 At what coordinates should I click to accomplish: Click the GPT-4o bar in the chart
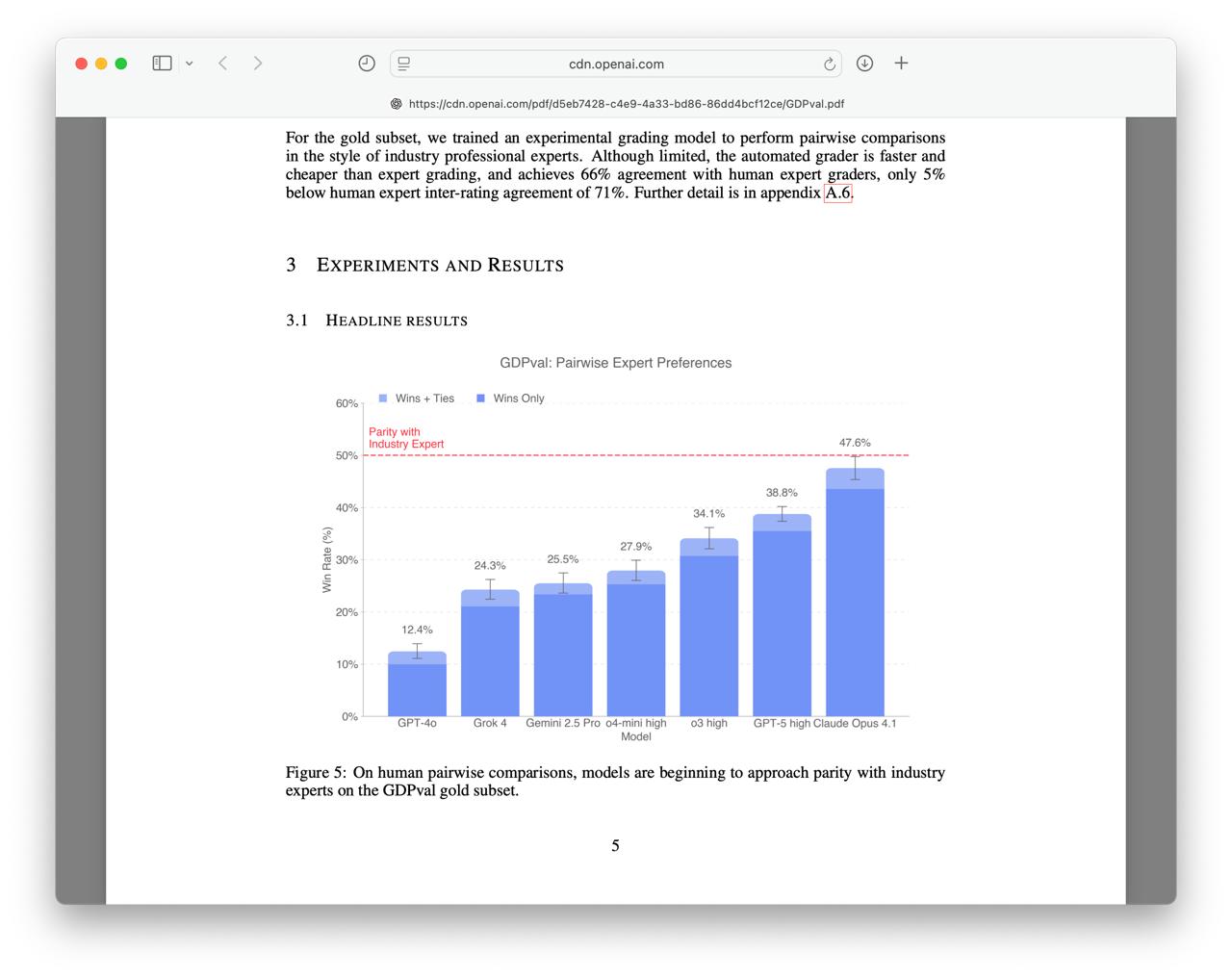pyautogui.click(x=417, y=683)
